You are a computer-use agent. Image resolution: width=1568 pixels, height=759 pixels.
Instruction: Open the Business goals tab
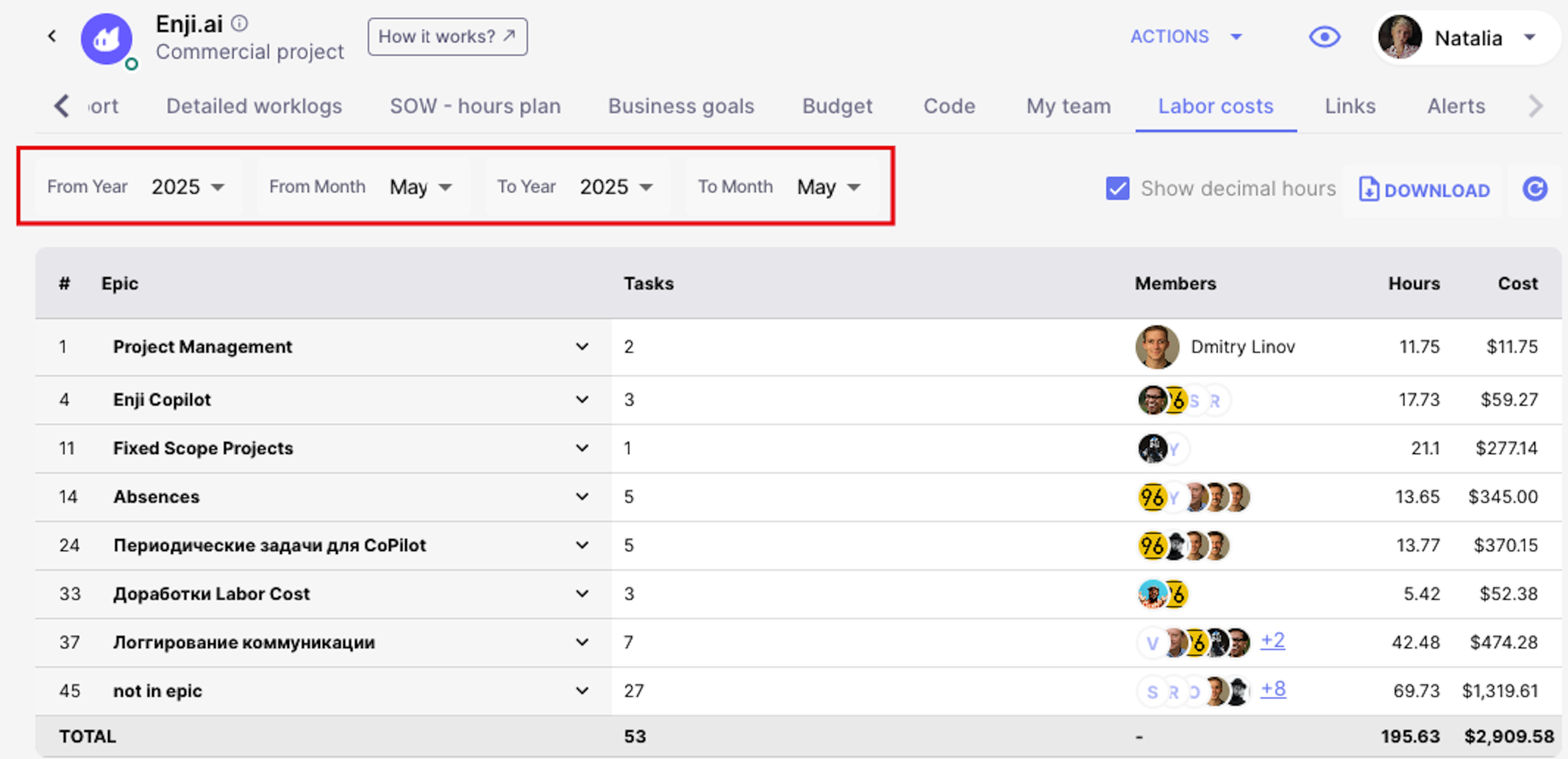tap(681, 106)
